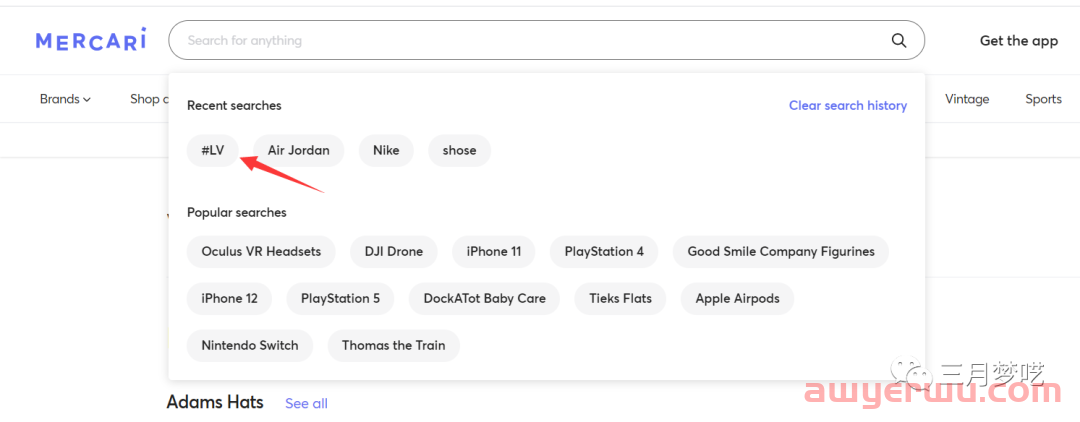Screen dimensions: 1080x422
Task: Choose PlayStation 5 popular search
Action: pyautogui.click(x=340, y=298)
